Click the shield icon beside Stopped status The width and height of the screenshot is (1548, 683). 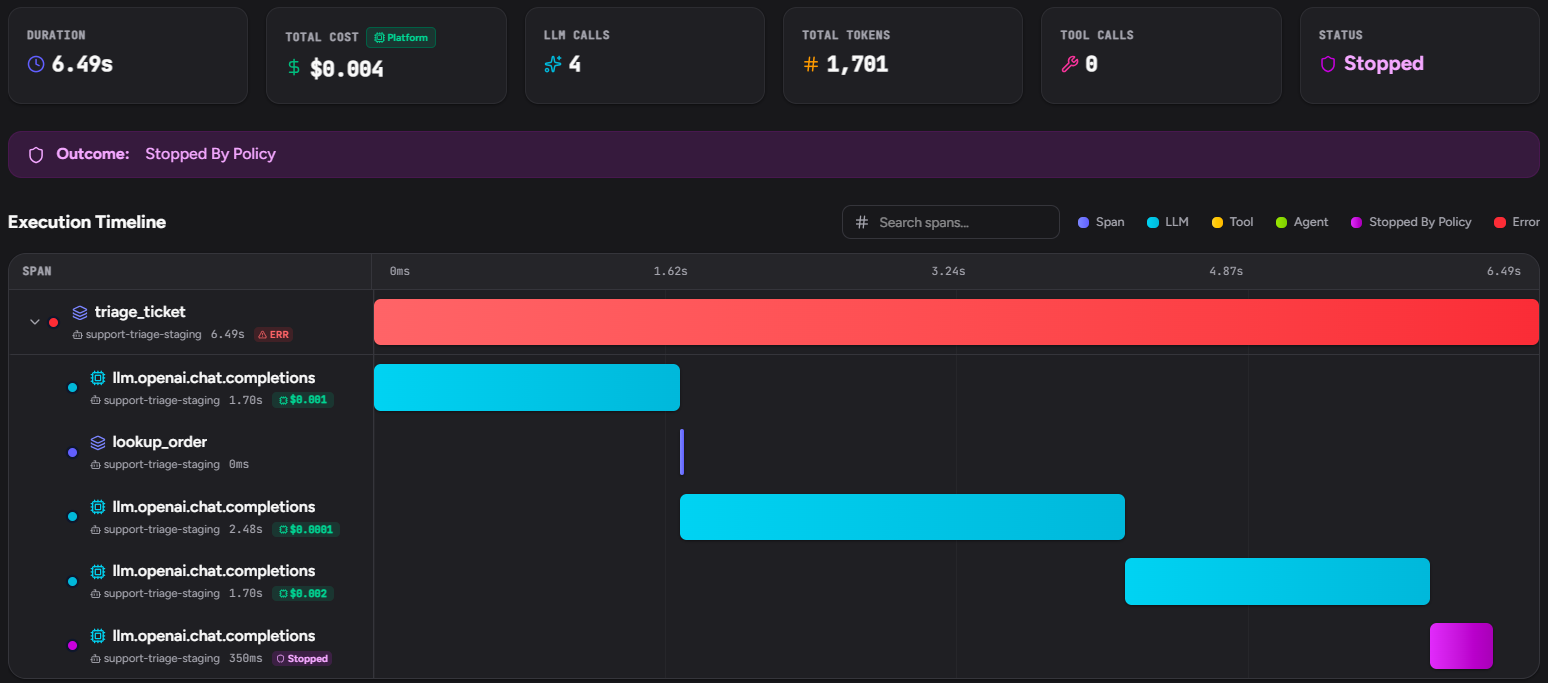click(x=1328, y=64)
